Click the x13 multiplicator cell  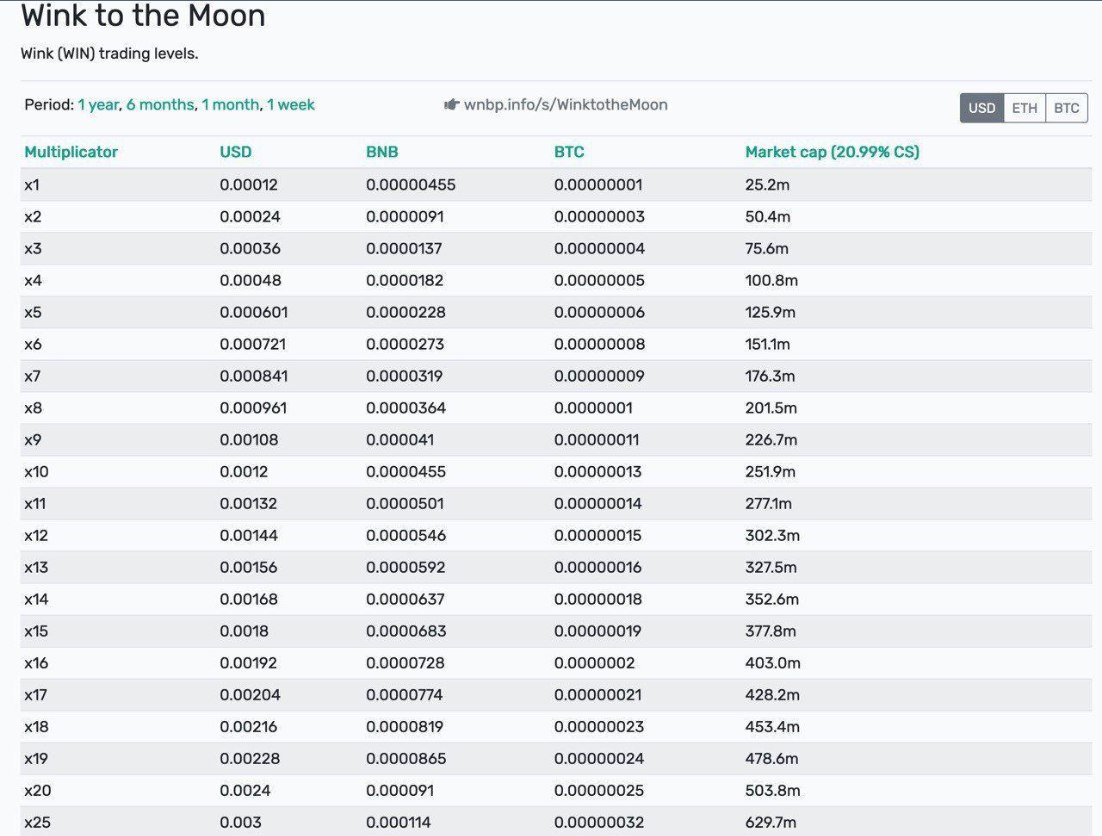pos(36,567)
